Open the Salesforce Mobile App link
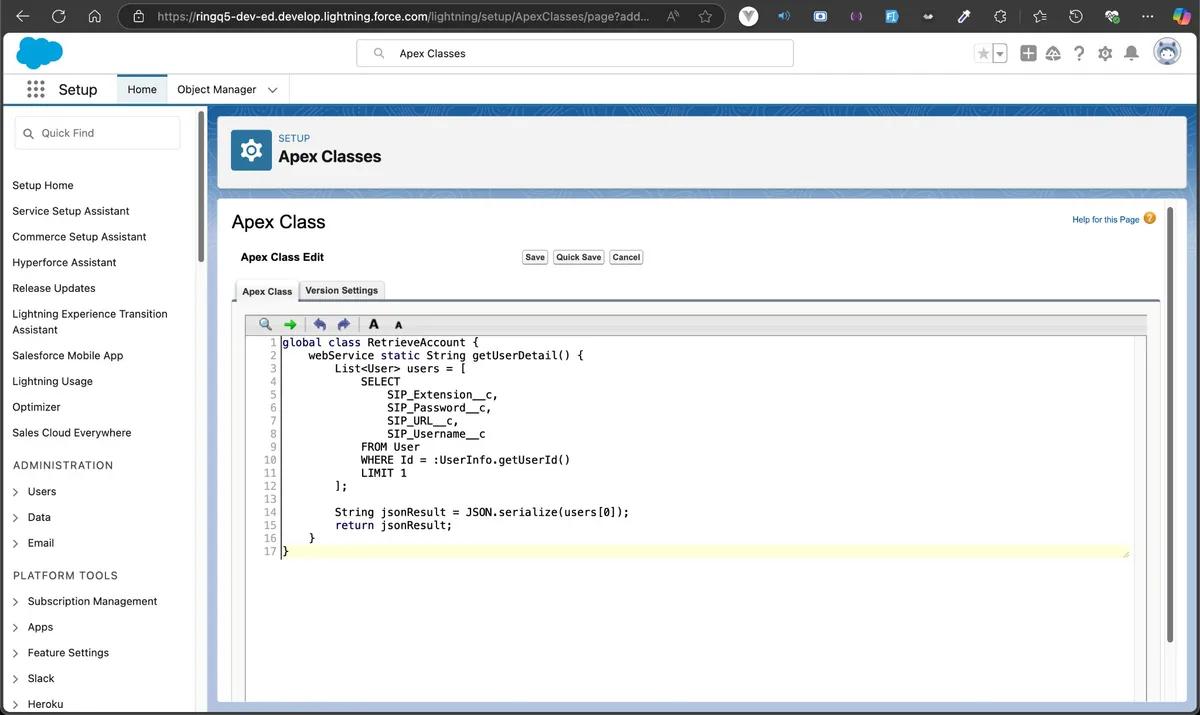This screenshot has height=715, width=1200. 68,355
